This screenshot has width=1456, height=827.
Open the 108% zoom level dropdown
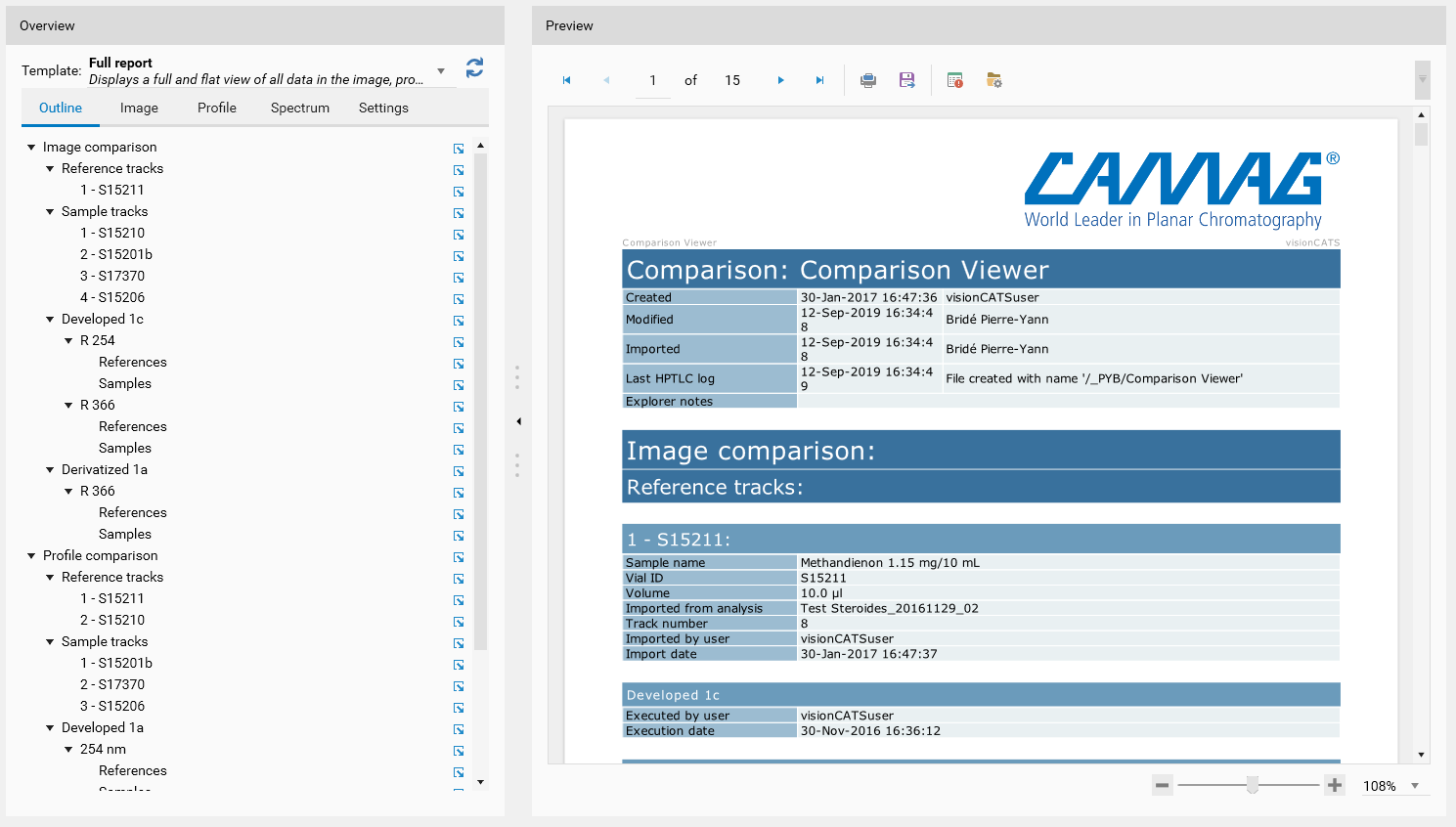(1414, 786)
